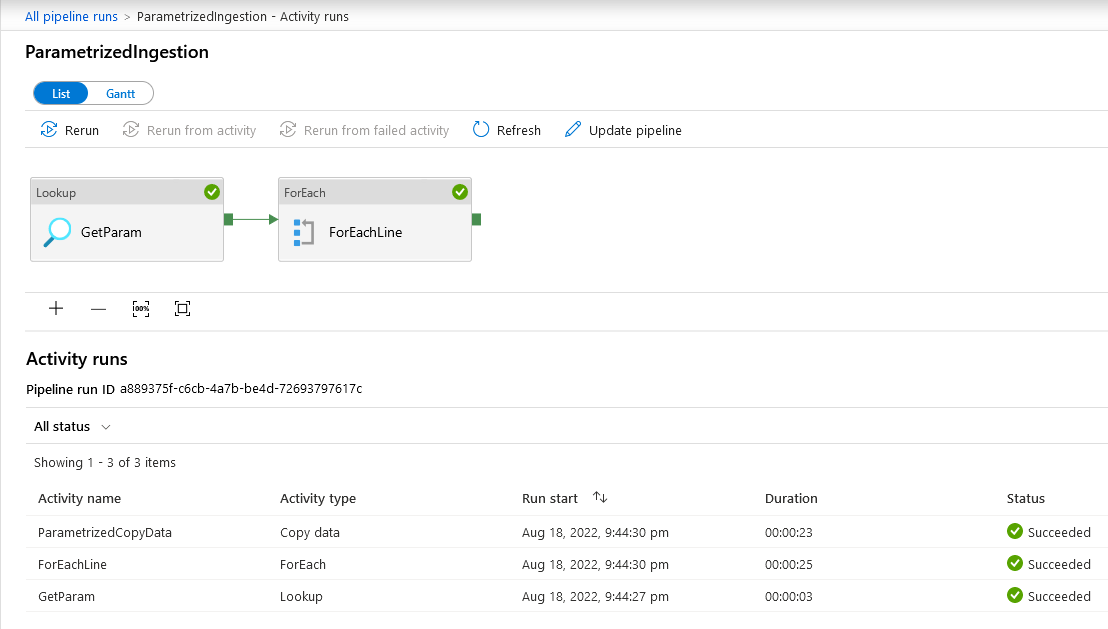1108x629 pixels.
Task: Click the ForEachLine loop icon
Action: (x=304, y=232)
